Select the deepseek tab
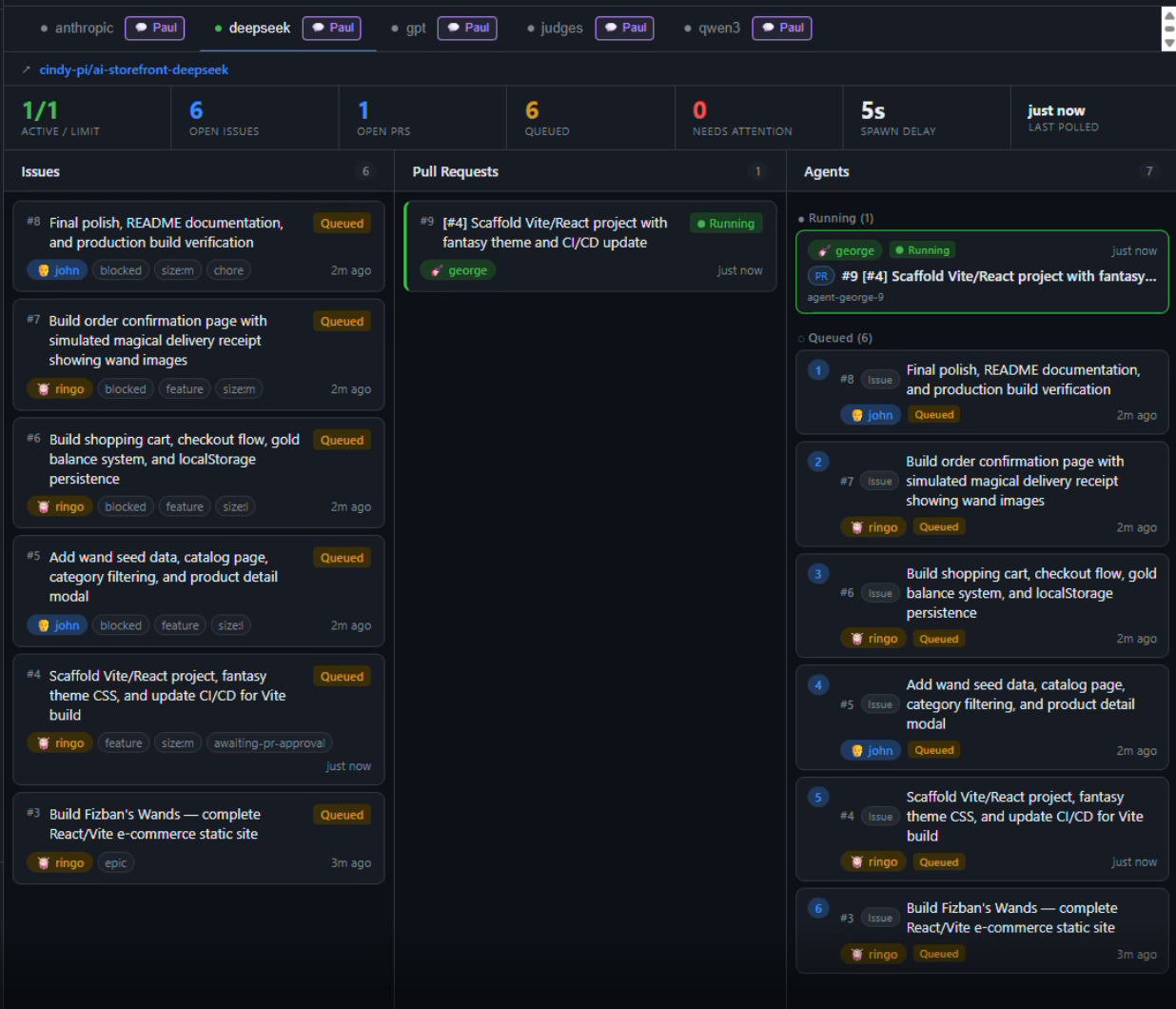 pyautogui.click(x=252, y=28)
